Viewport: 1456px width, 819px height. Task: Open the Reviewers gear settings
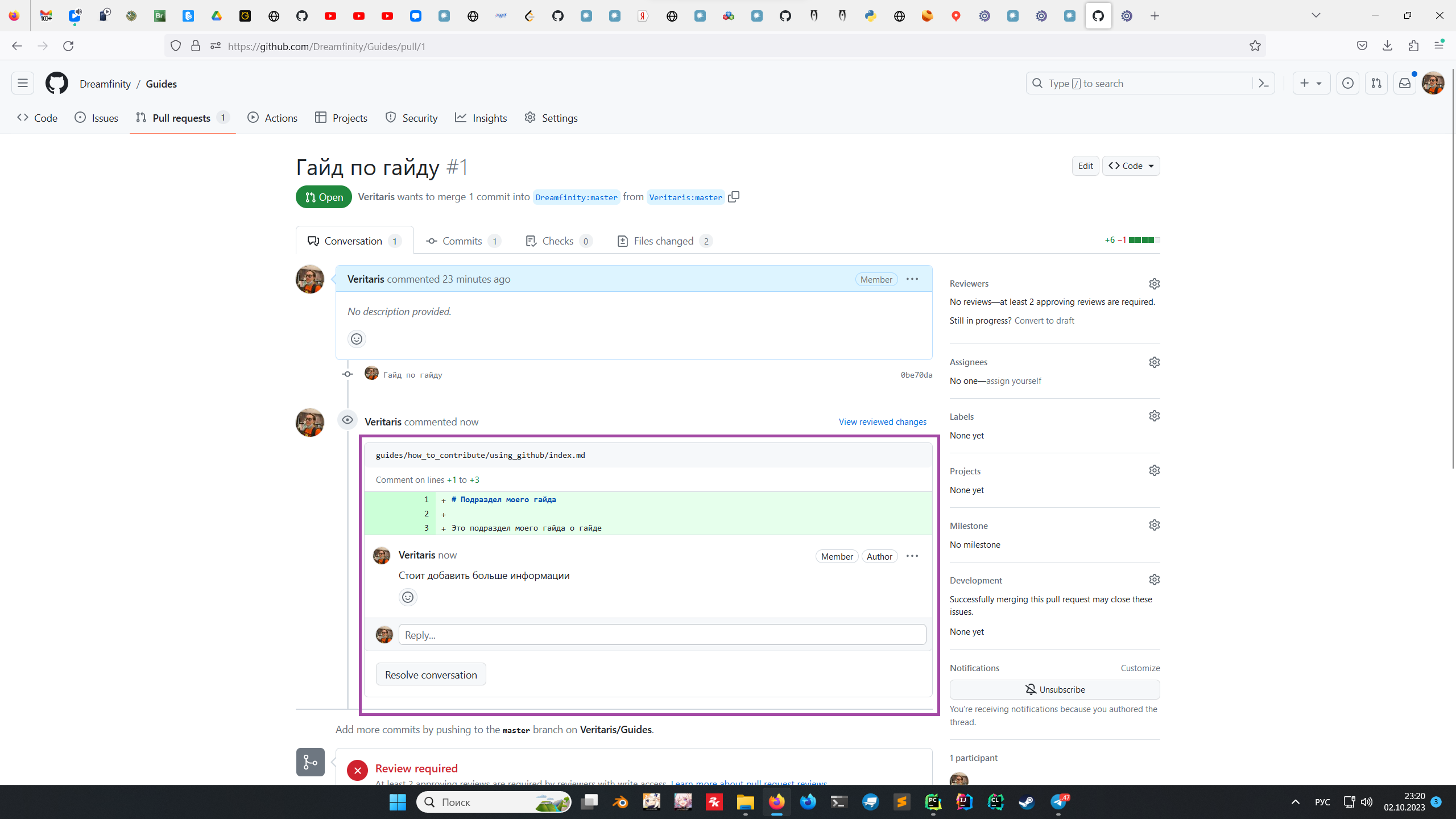coord(1154,284)
